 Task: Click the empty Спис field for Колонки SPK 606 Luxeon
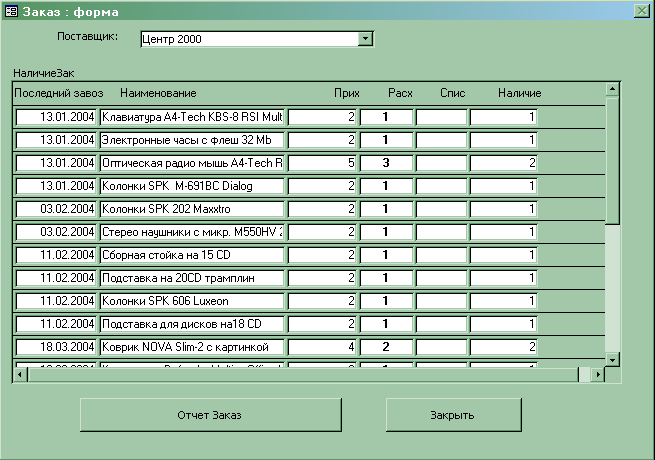pos(441,301)
